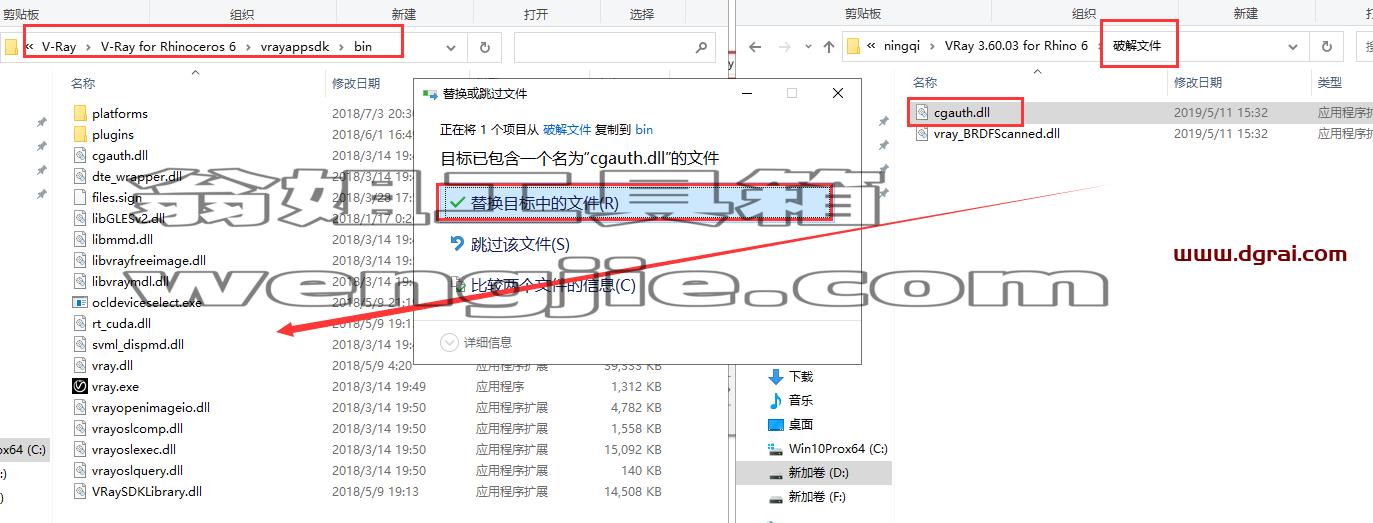
Task: Sort right window by 修改日期 column
Action: click(1198, 83)
